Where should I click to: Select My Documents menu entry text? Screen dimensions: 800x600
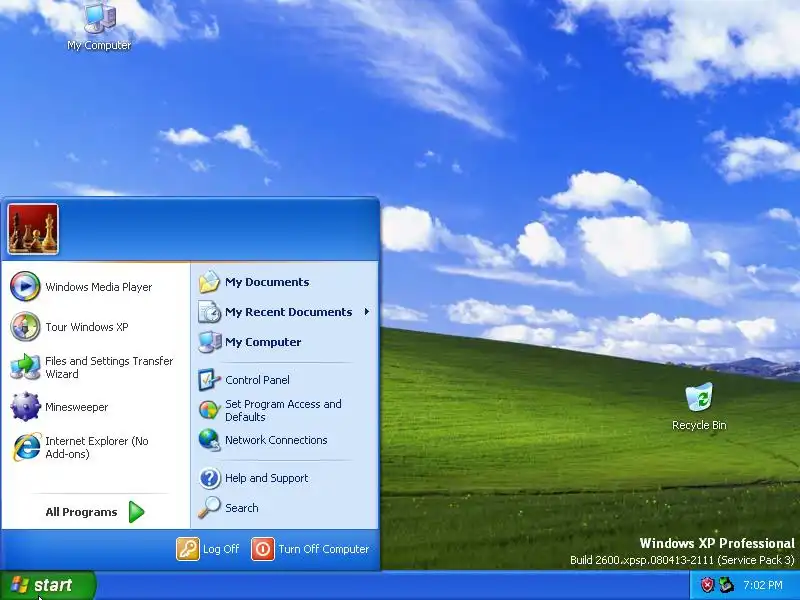pyautogui.click(x=267, y=282)
